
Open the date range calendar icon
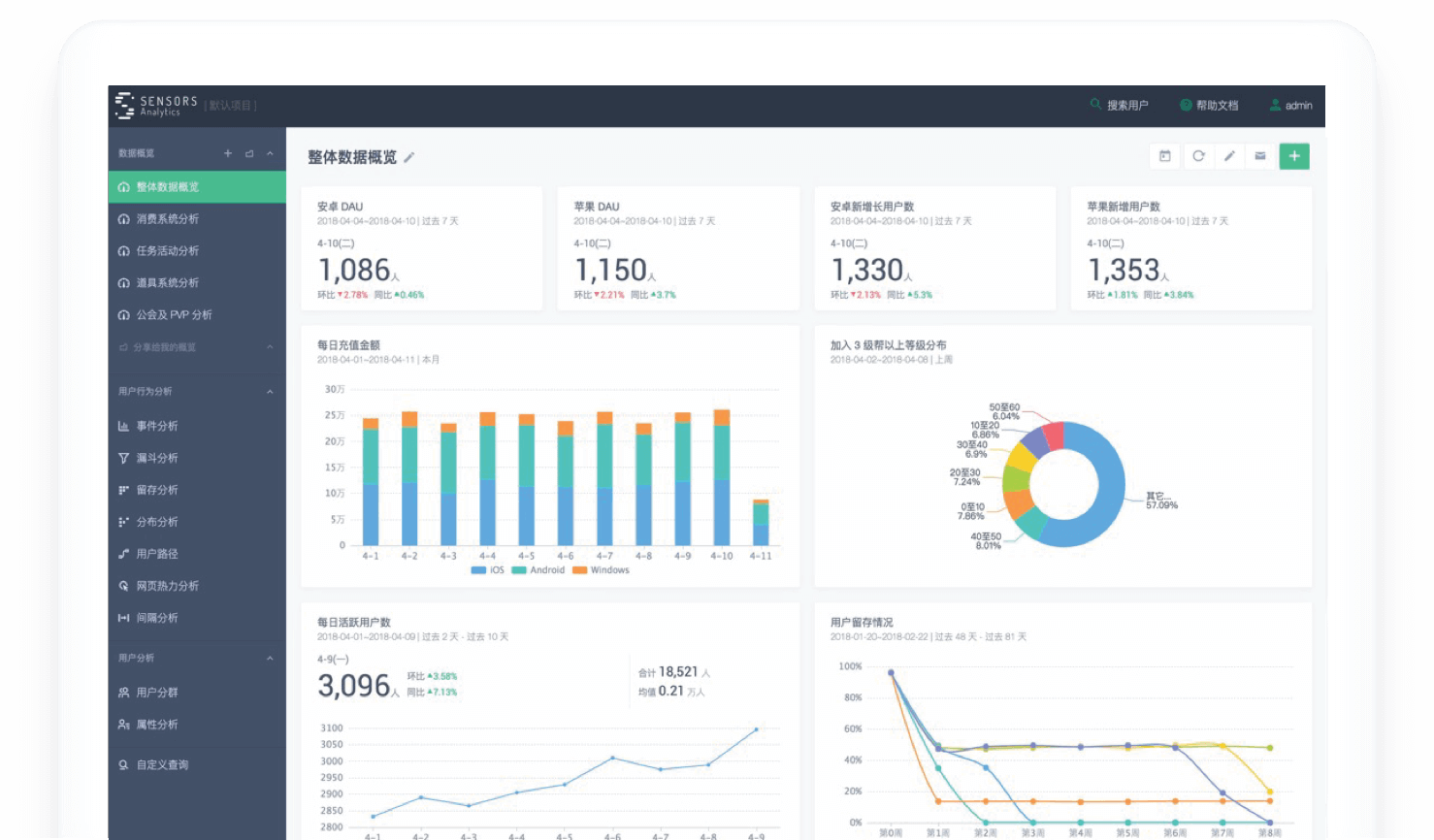coord(1165,156)
